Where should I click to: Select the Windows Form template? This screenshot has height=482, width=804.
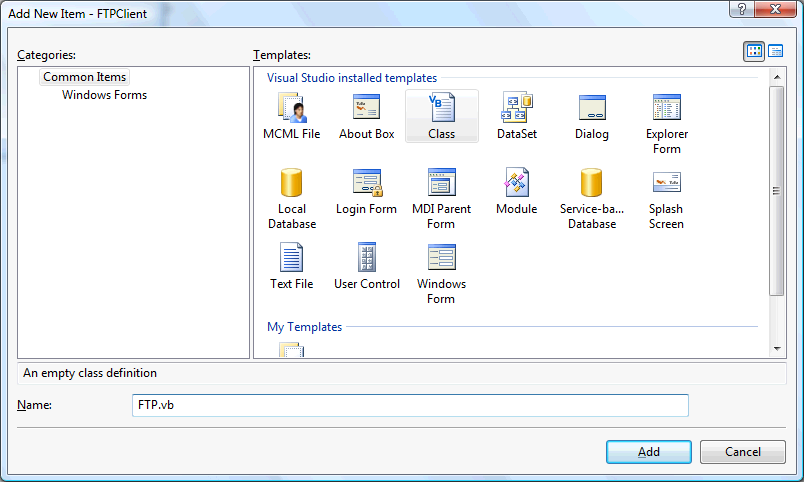click(x=441, y=274)
